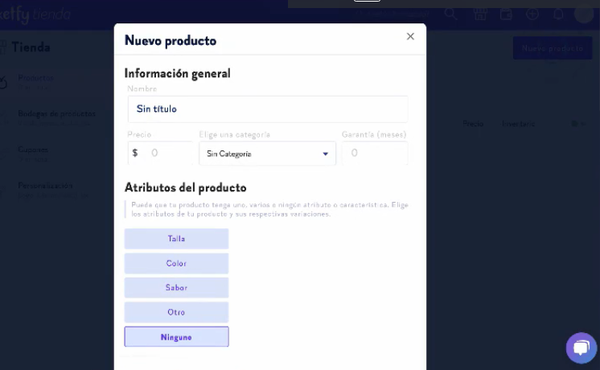Viewport: 600px width, 370px height.
Task: Select the Talla attribute option
Action: (176, 239)
